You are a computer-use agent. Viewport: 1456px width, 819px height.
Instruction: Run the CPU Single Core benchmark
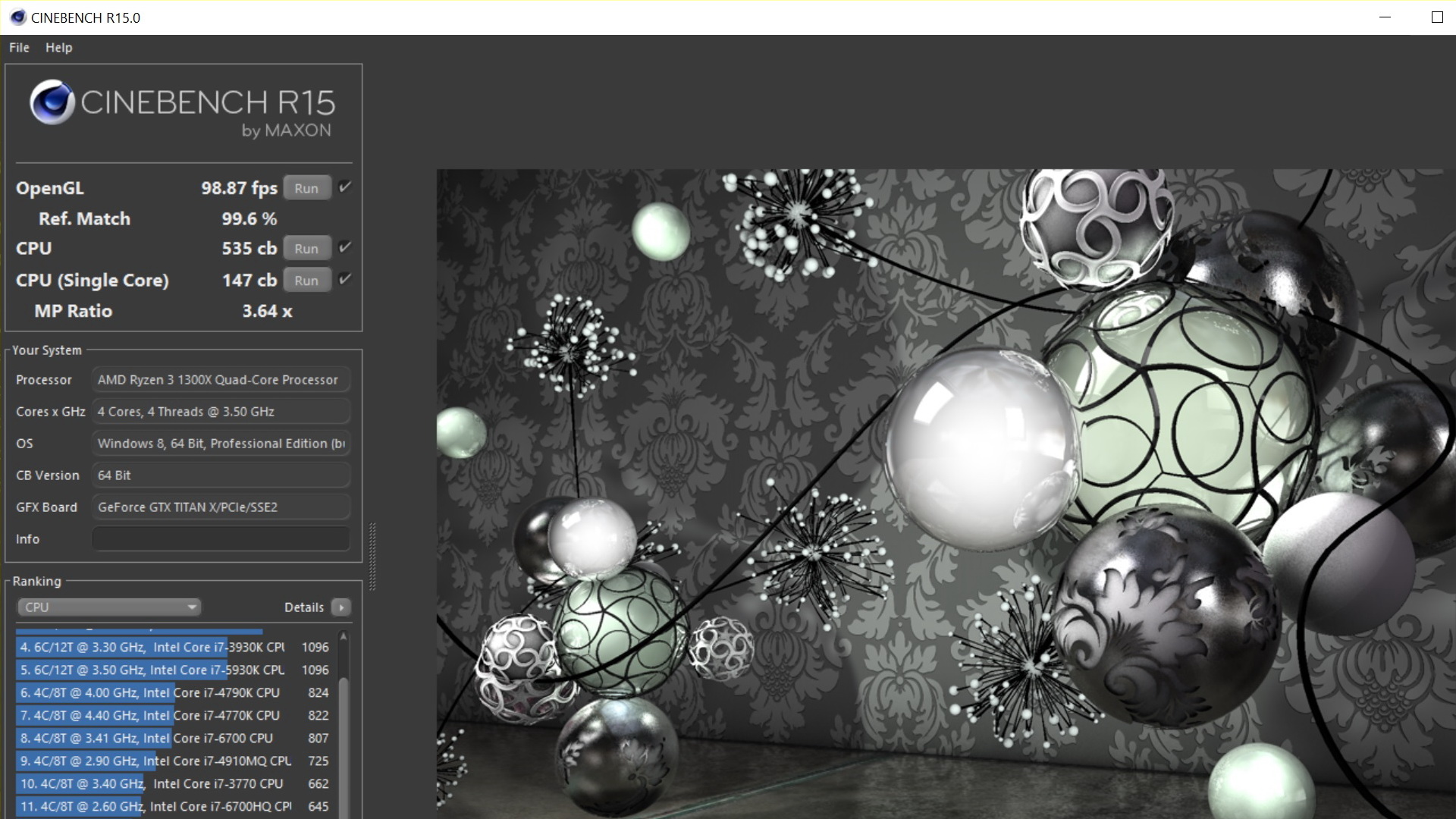coord(306,280)
